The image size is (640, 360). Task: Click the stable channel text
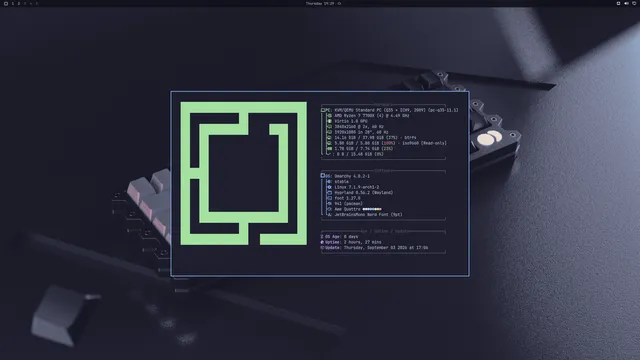[x=341, y=182]
